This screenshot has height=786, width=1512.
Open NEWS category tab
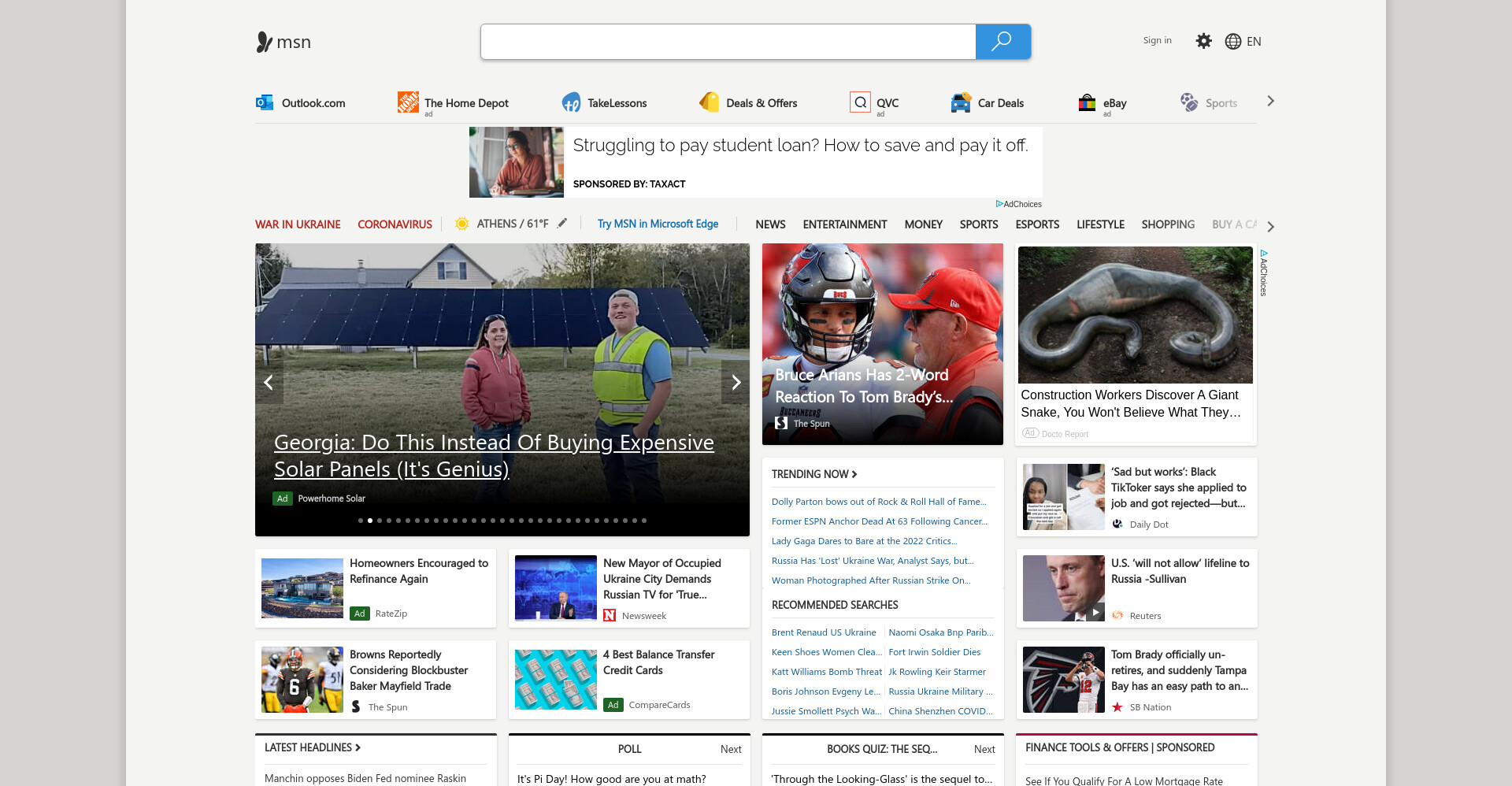[x=770, y=224]
